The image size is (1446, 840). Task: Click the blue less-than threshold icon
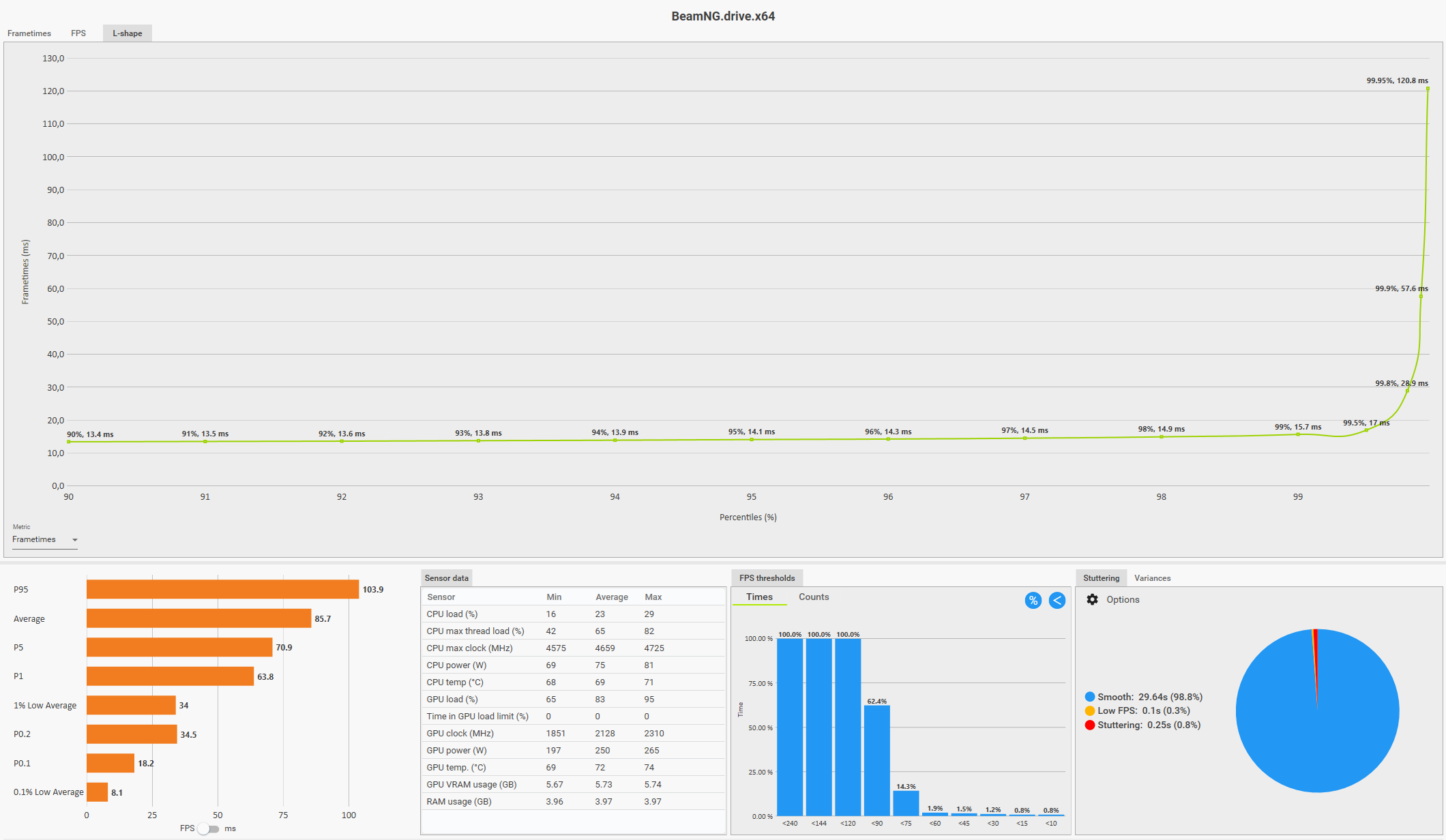click(1057, 600)
